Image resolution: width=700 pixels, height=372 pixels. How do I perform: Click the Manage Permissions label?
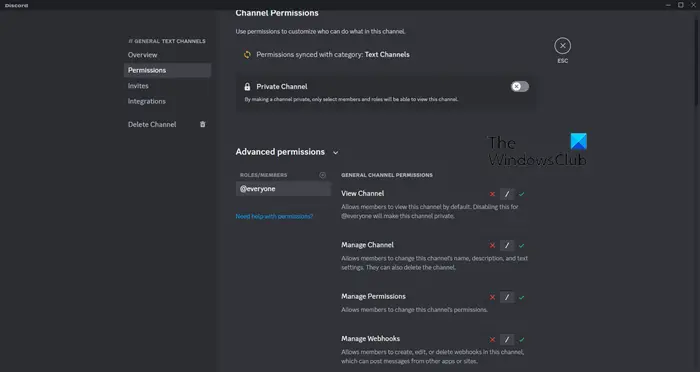[x=373, y=297]
